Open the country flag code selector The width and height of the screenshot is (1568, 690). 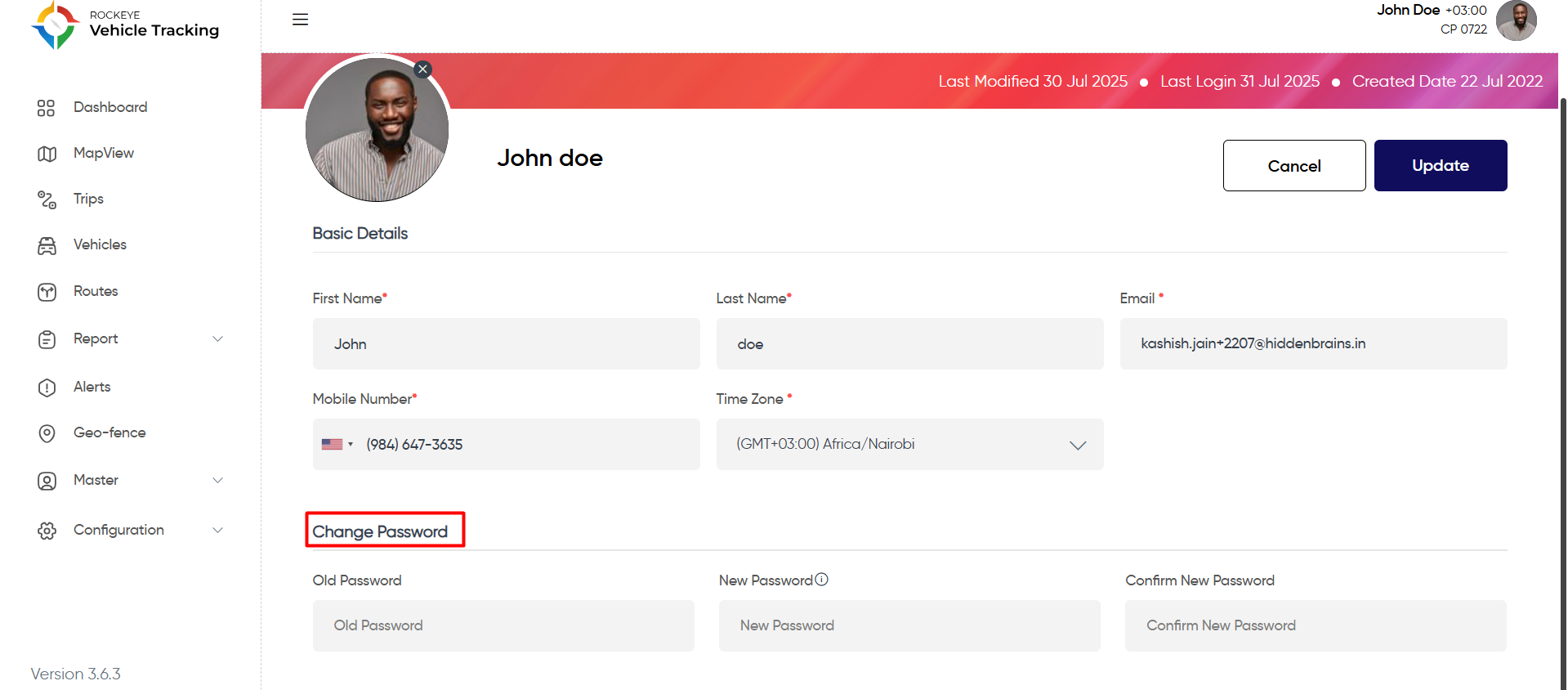coord(337,444)
